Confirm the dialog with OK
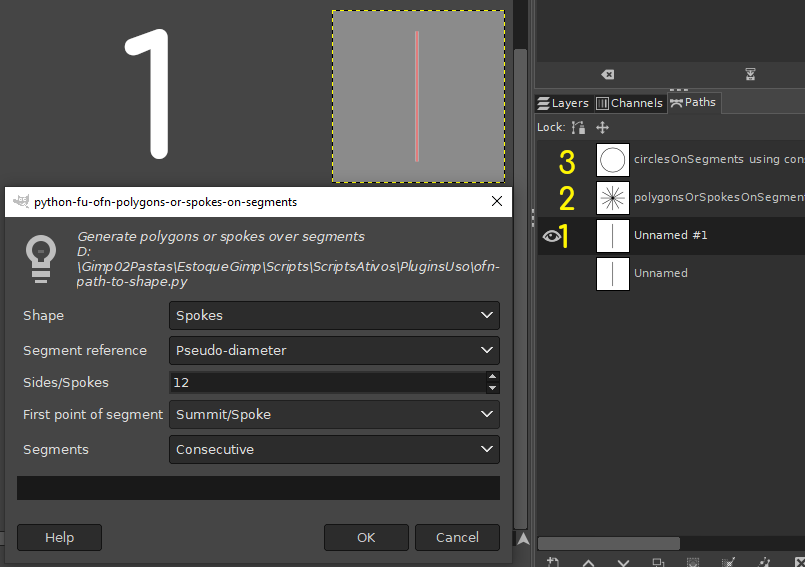This screenshot has width=805, height=567. 366,537
